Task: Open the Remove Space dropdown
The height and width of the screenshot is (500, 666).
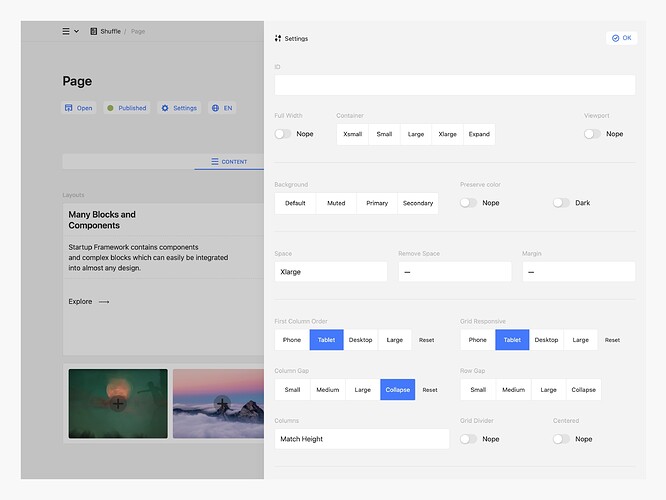Action: pyautogui.click(x=455, y=272)
